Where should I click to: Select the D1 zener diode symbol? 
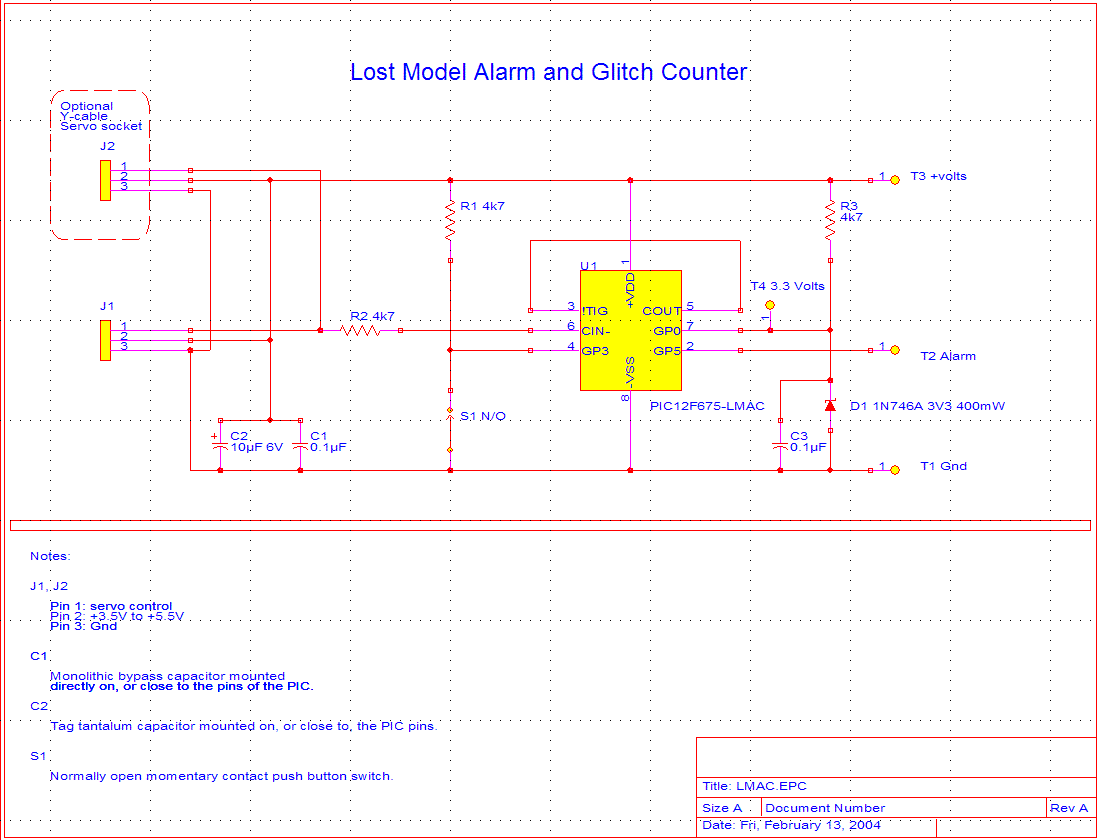(830, 406)
